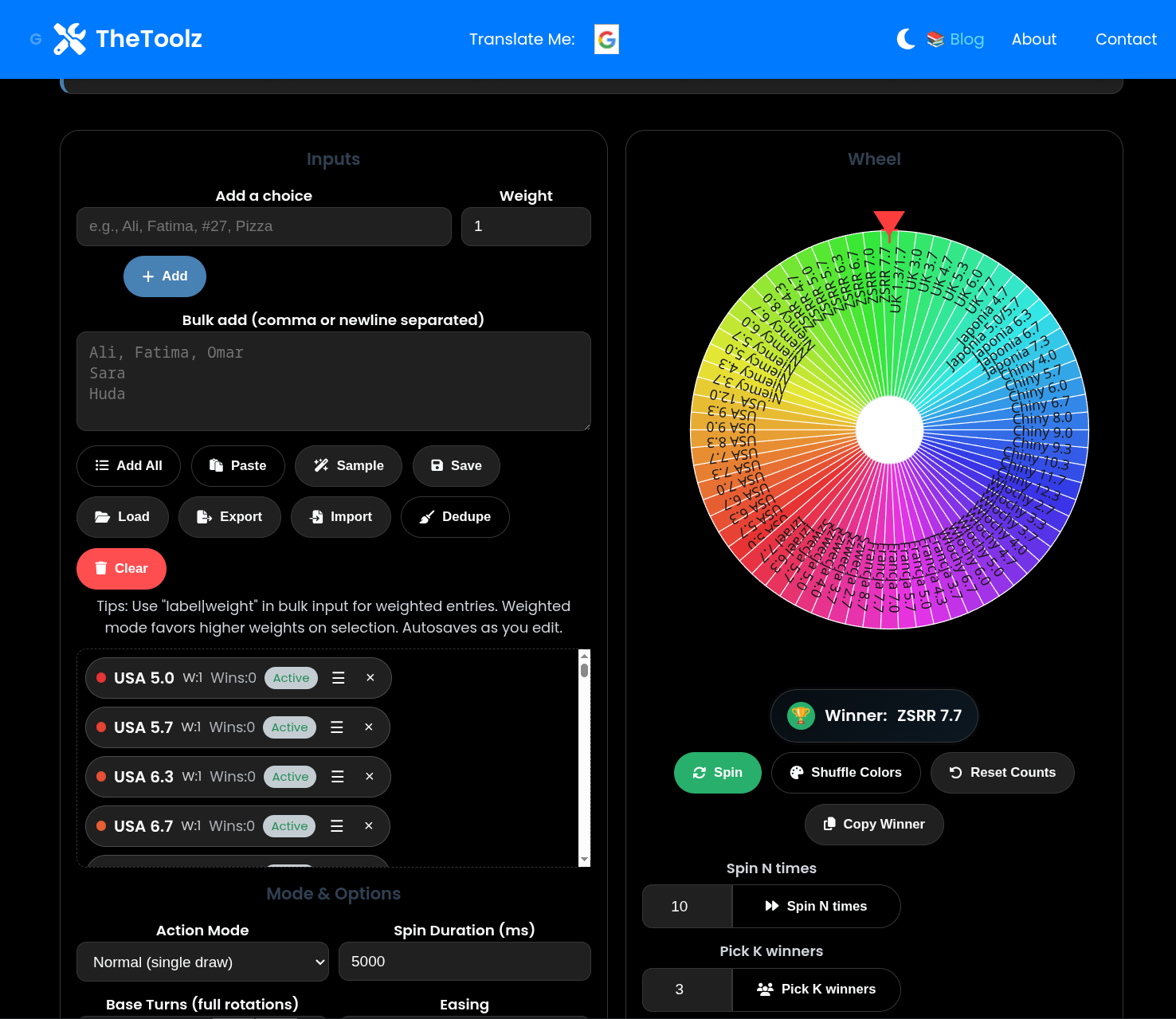Add the typed choice
Viewport: 1176px width, 1019px height.
(x=165, y=276)
